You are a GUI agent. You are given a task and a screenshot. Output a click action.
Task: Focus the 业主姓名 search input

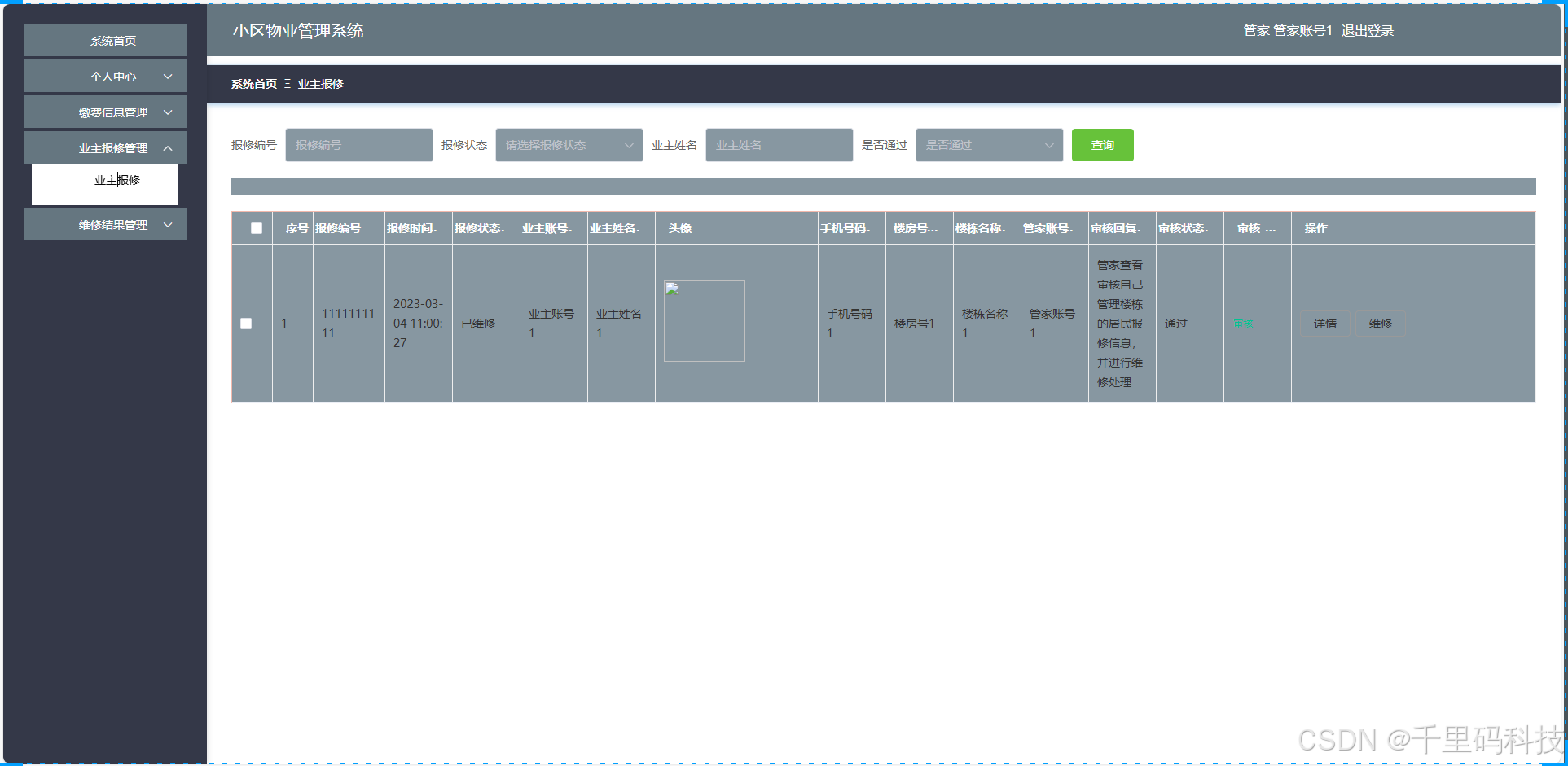coord(780,145)
